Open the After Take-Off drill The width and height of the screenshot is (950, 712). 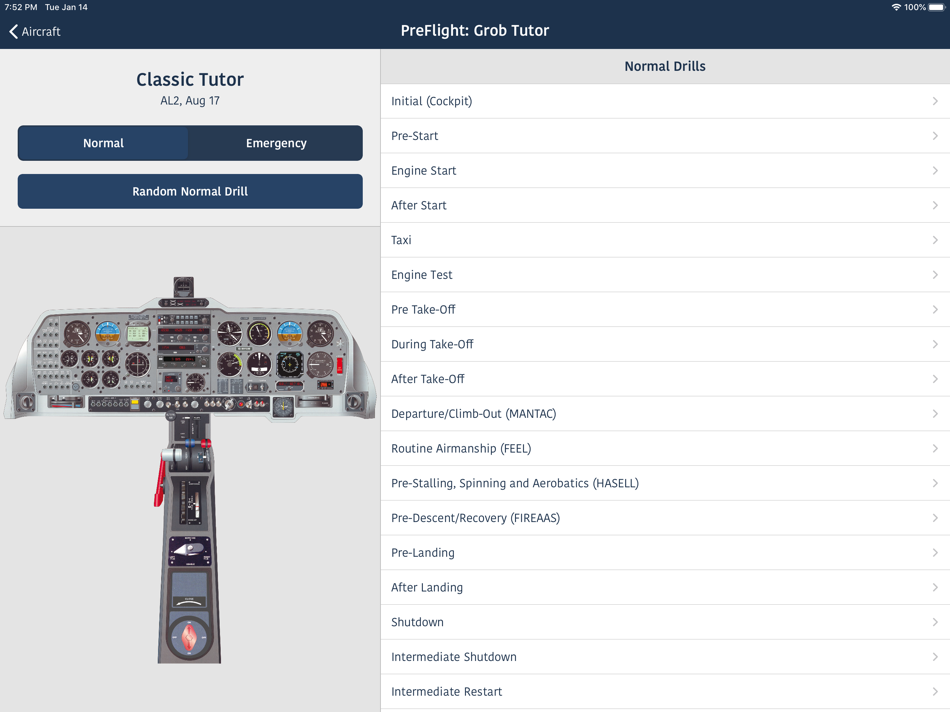(665, 379)
